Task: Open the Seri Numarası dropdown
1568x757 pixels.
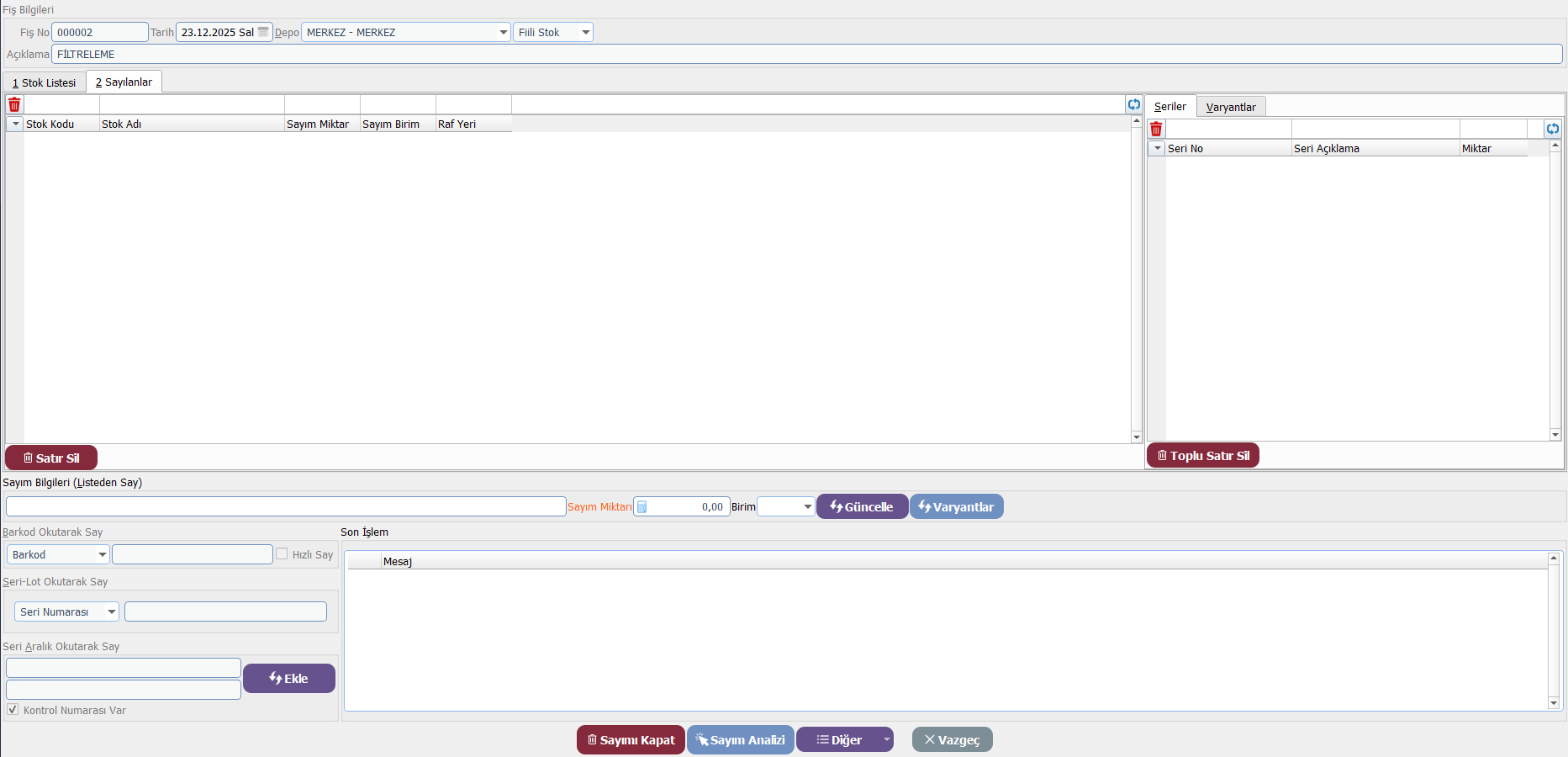Action: tap(111, 612)
